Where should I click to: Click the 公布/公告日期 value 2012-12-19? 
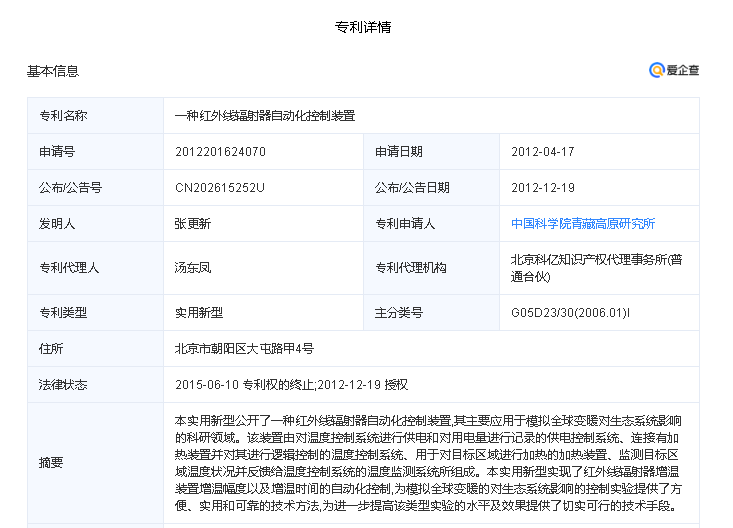pos(542,187)
